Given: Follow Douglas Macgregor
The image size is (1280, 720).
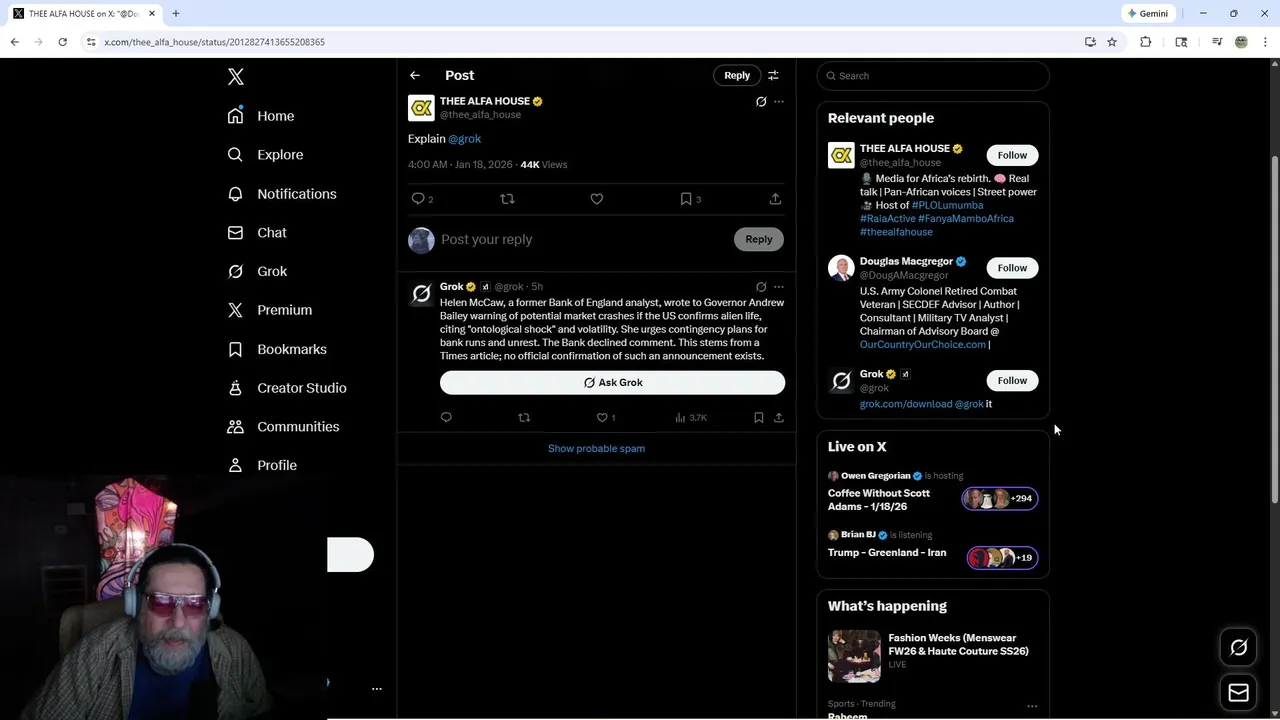Looking at the screenshot, I should click(x=1012, y=268).
